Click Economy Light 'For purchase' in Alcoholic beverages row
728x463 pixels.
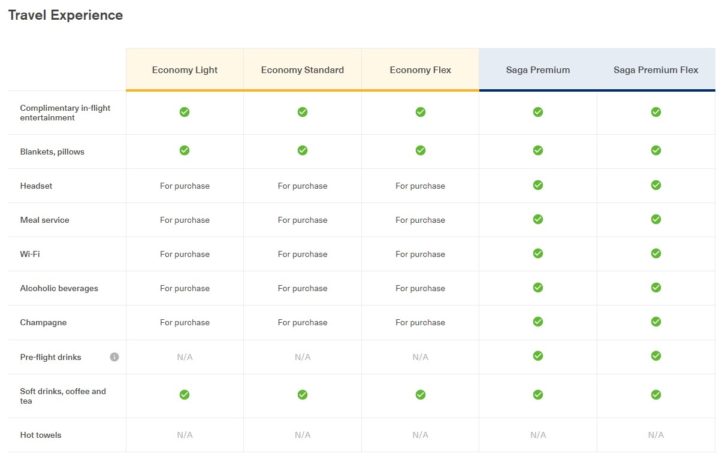tap(185, 288)
